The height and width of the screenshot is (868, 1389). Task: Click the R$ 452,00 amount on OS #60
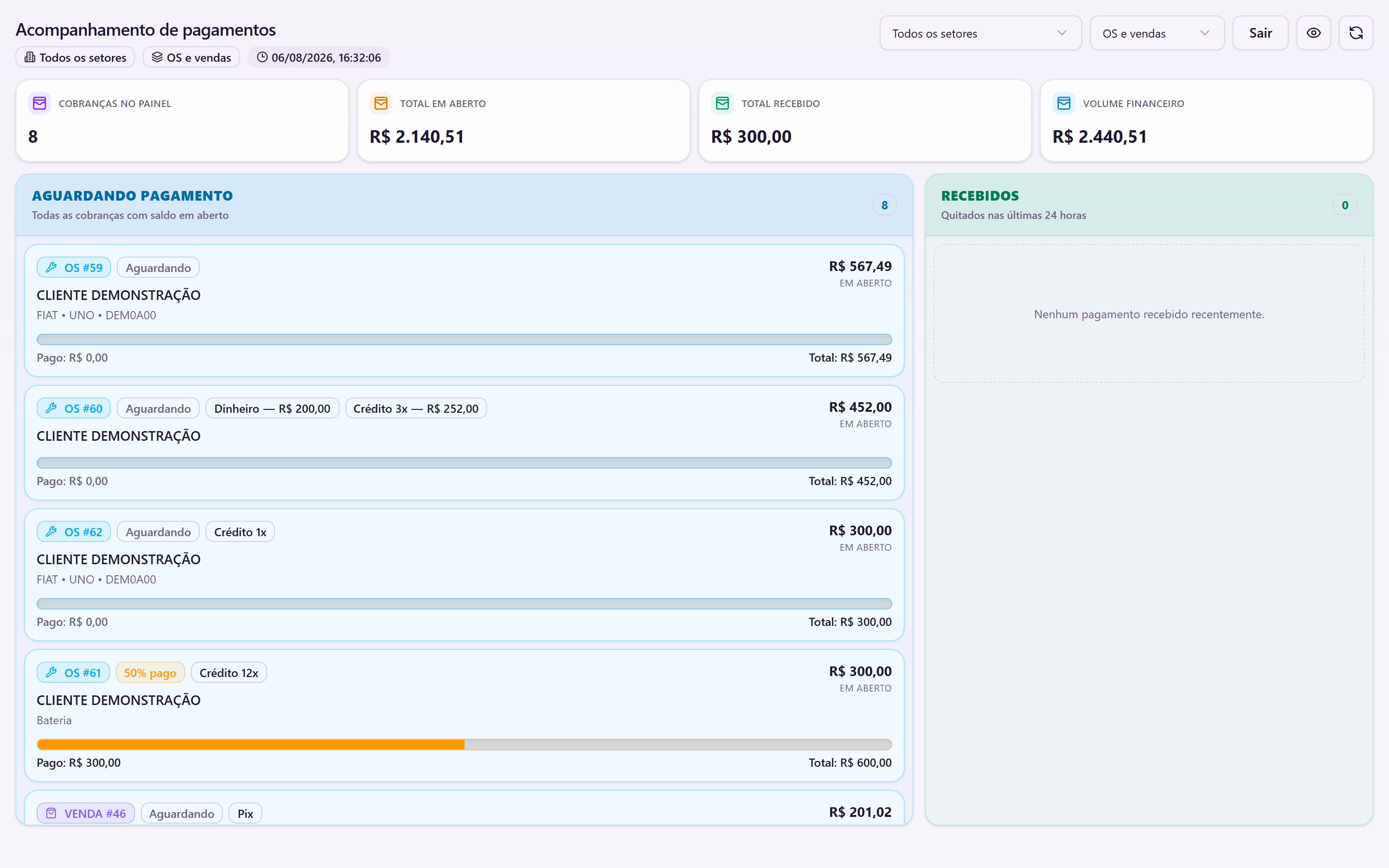click(x=860, y=407)
